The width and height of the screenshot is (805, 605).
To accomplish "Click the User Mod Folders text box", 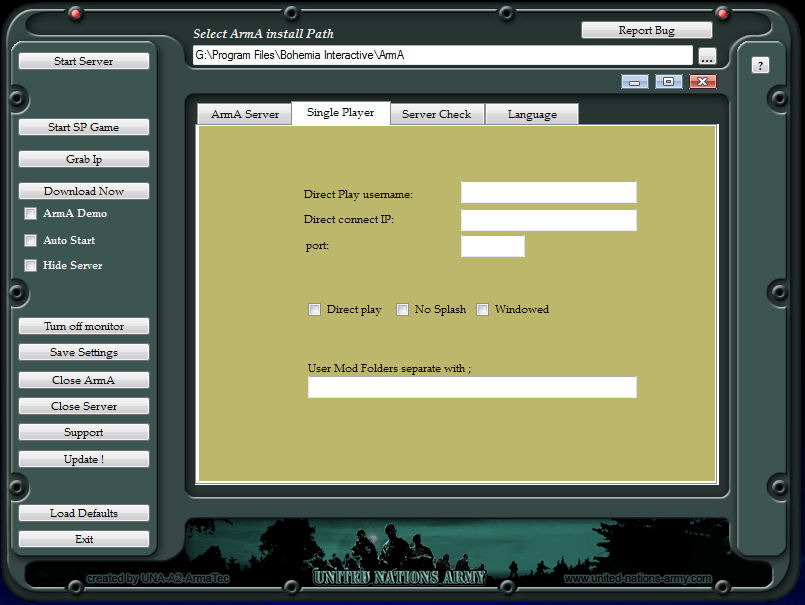I will 472,387.
